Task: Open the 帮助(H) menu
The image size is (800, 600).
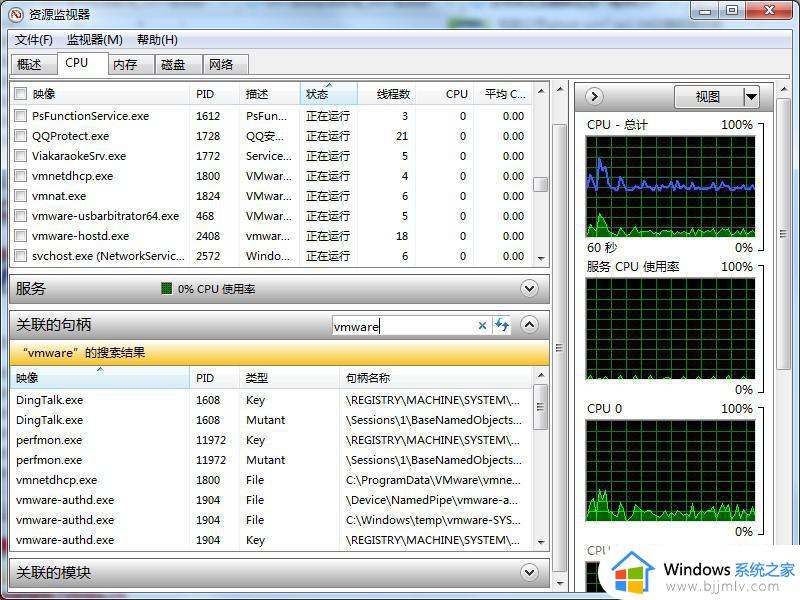Action: coord(157,40)
